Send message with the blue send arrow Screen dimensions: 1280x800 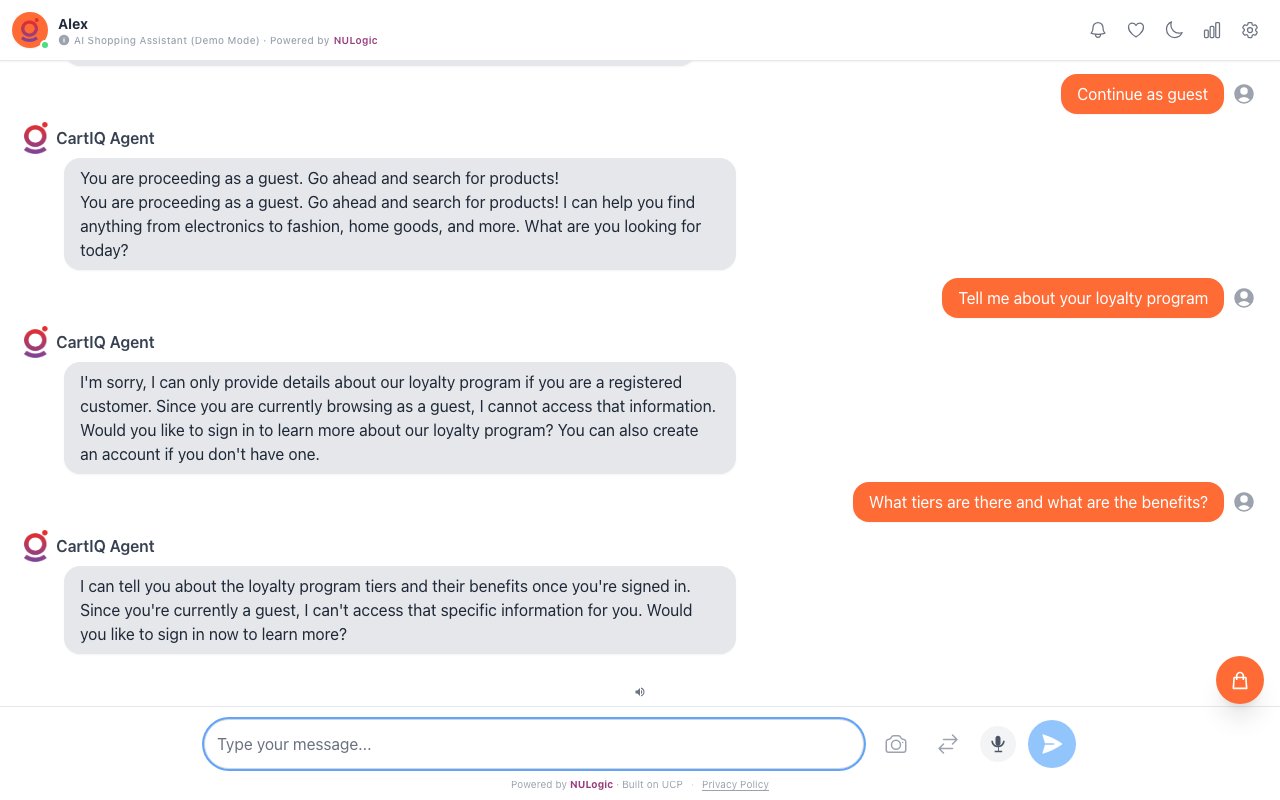pos(1052,744)
